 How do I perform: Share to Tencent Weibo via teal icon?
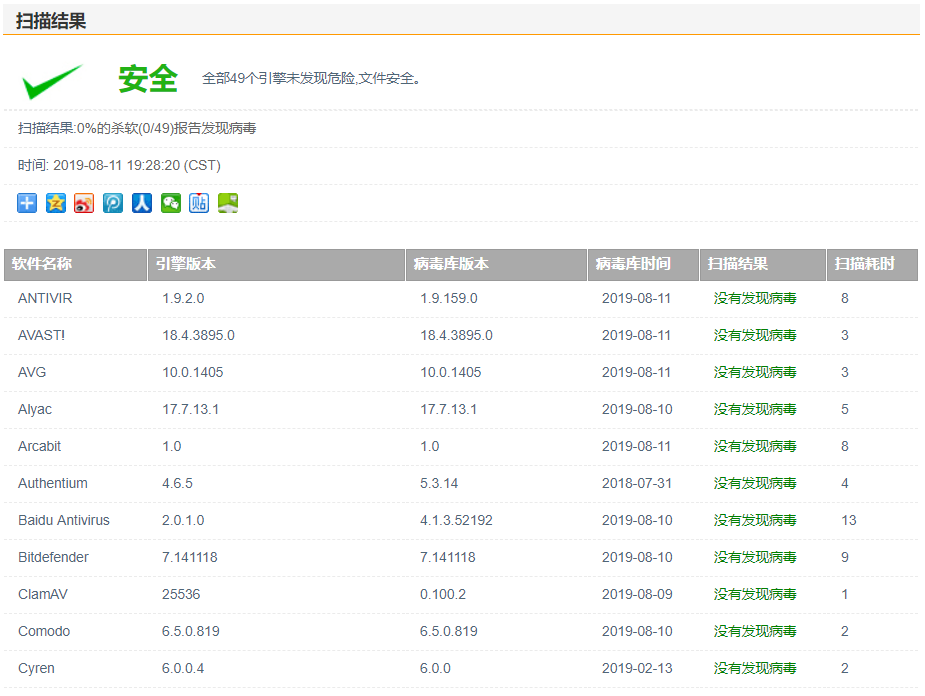pyautogui.click(x=113, y=203)
